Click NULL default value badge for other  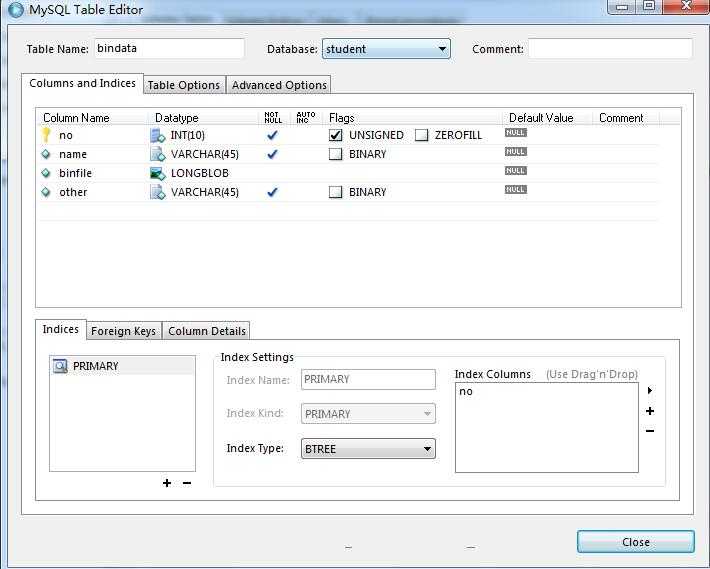click(x=516, y=190)
